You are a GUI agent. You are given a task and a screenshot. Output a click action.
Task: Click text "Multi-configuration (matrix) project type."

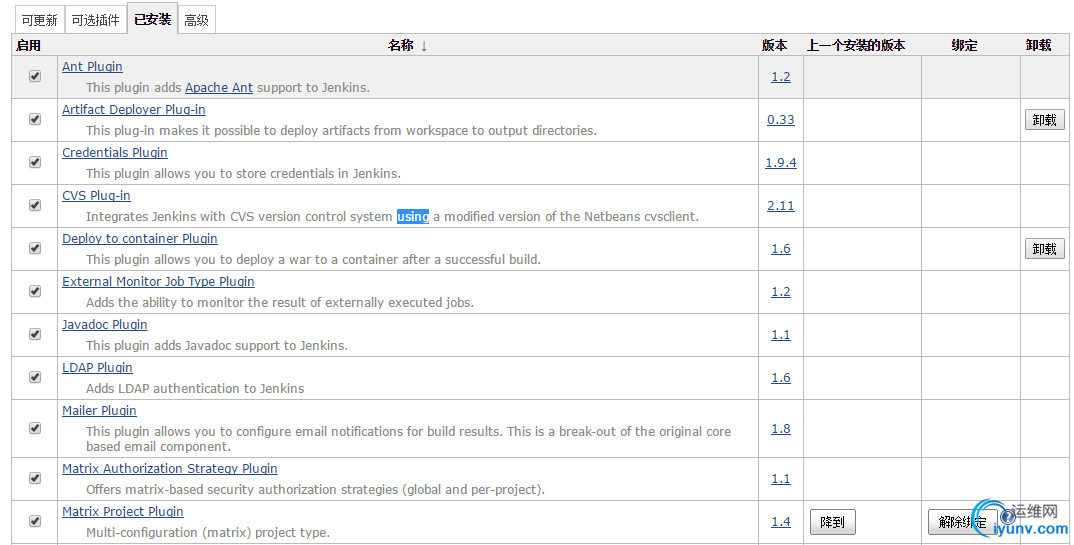tap(208, 533)
